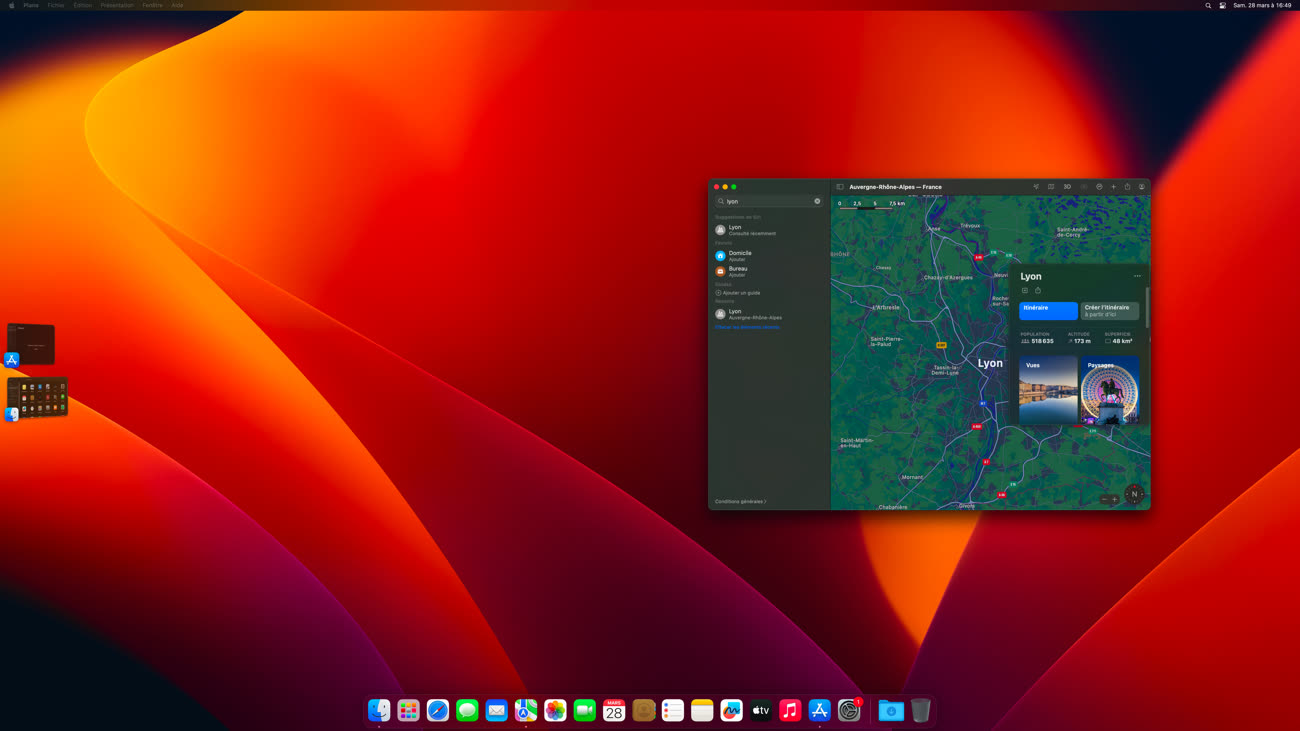Click Créer l'itinéraire à partir d'ici

click(x=1109, y=311)
